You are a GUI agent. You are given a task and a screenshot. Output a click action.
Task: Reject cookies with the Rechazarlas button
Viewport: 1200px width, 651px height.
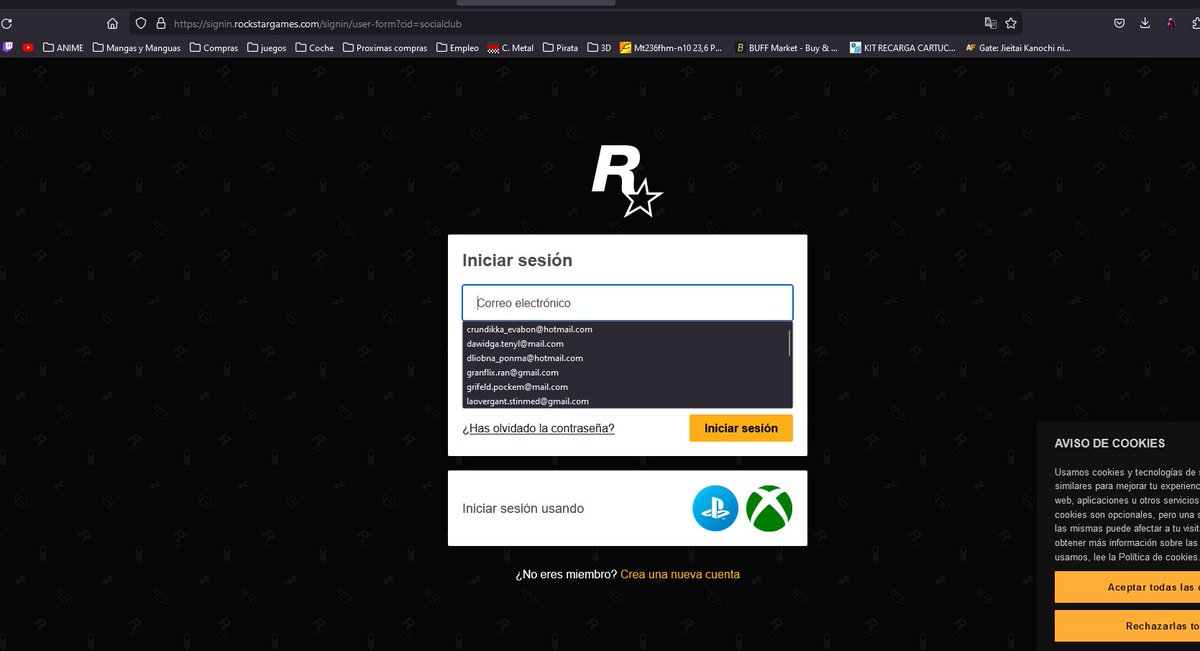point(1127,626)
